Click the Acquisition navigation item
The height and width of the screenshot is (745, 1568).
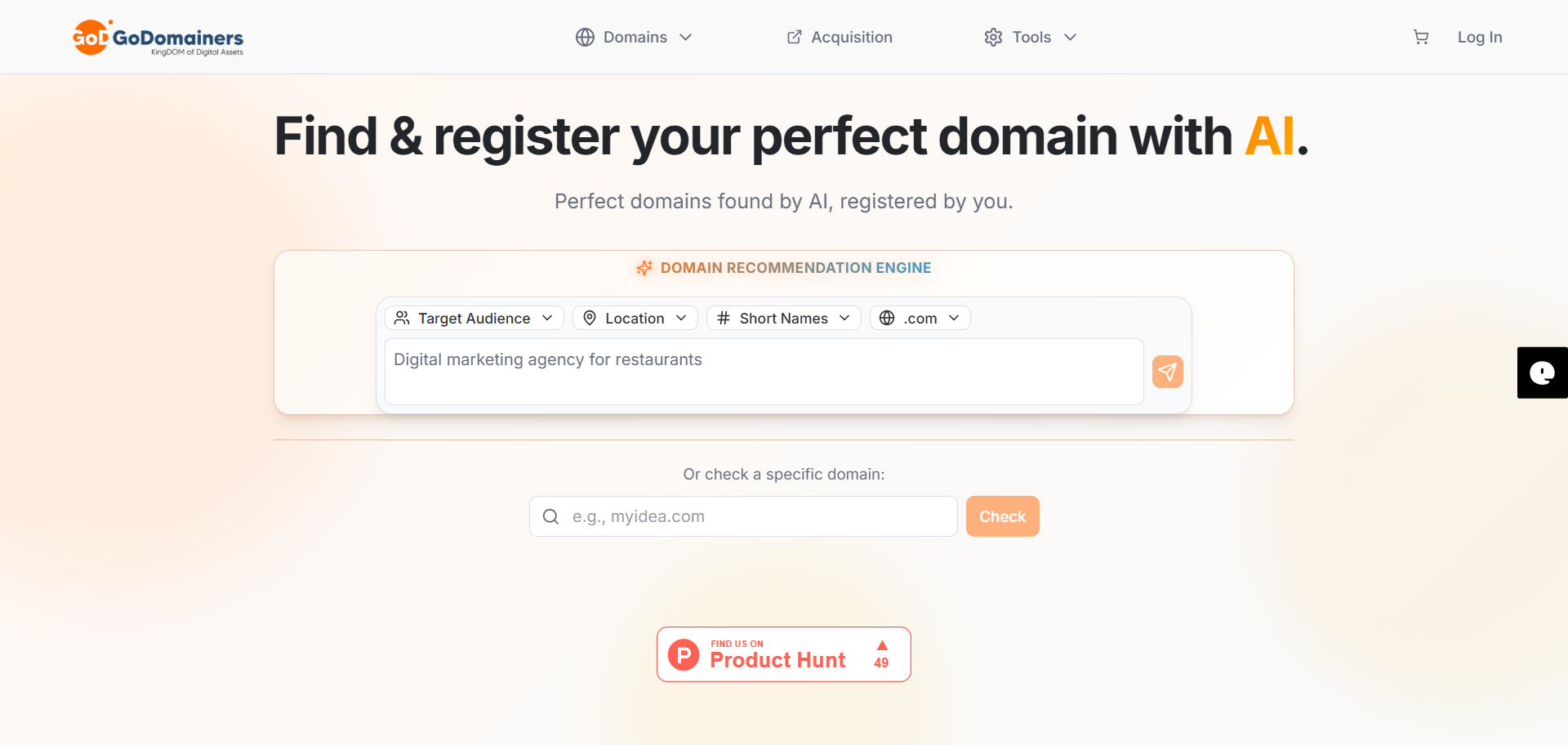click(851, 37)
